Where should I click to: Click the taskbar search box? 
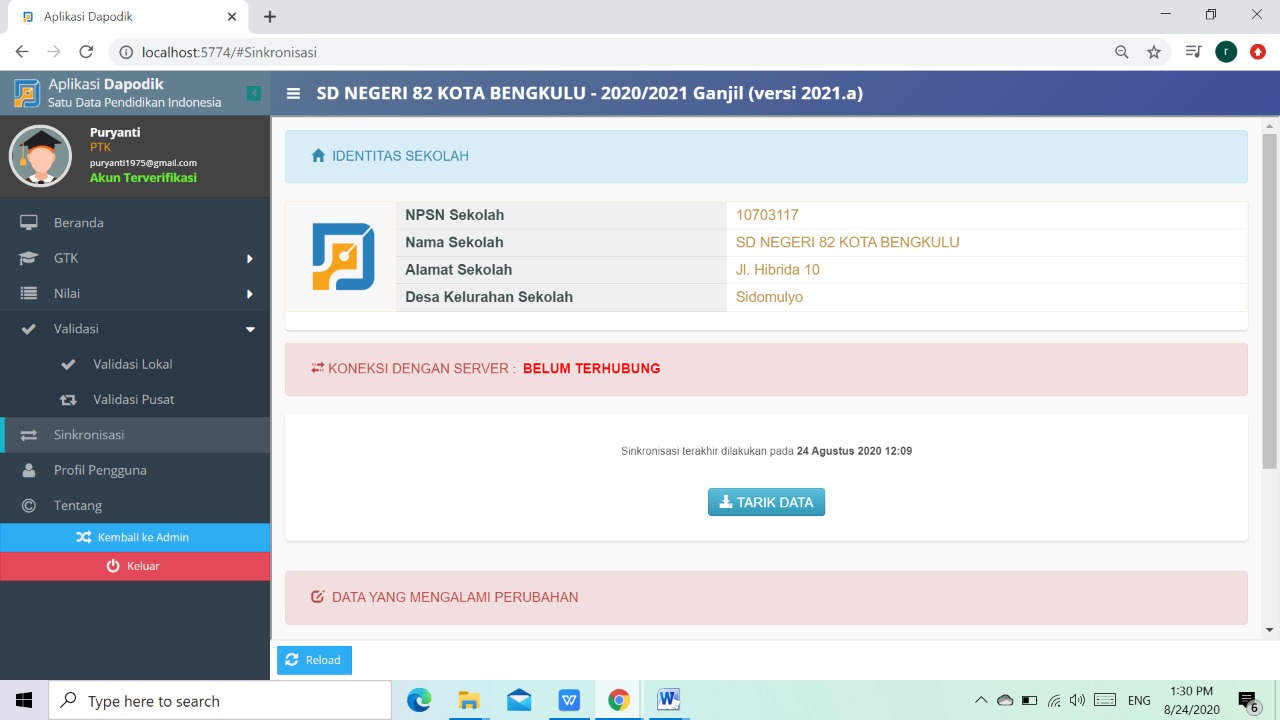220,701
